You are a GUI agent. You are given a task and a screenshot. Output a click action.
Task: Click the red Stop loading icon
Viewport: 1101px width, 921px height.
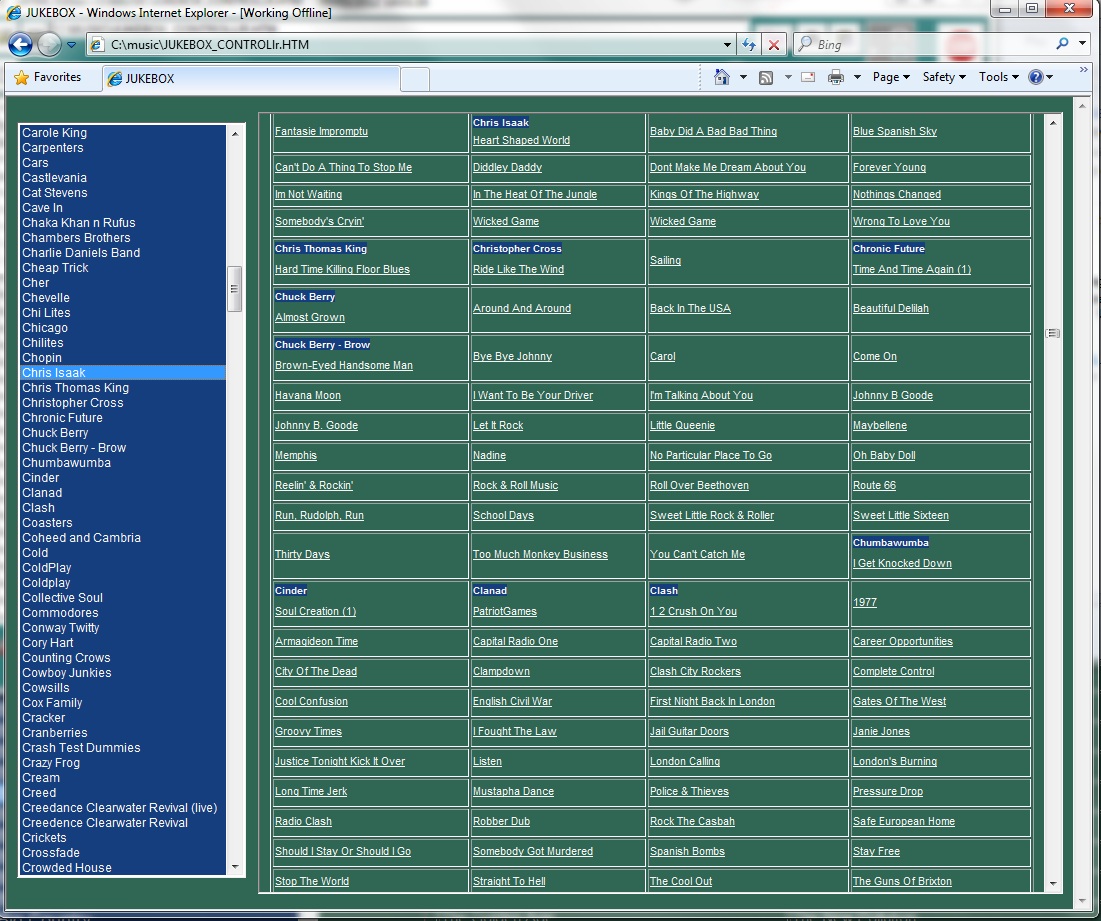point(773,45)
